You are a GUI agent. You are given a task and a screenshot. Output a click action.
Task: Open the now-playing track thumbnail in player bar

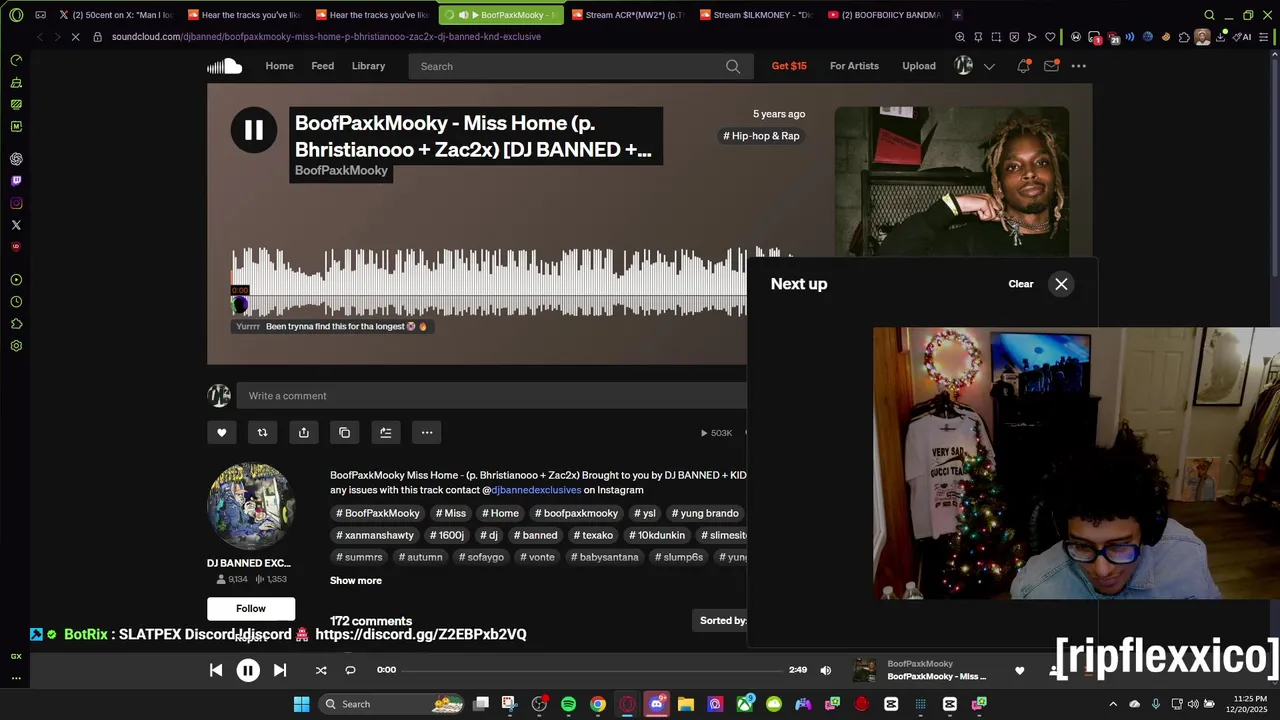tap(865, 670)
